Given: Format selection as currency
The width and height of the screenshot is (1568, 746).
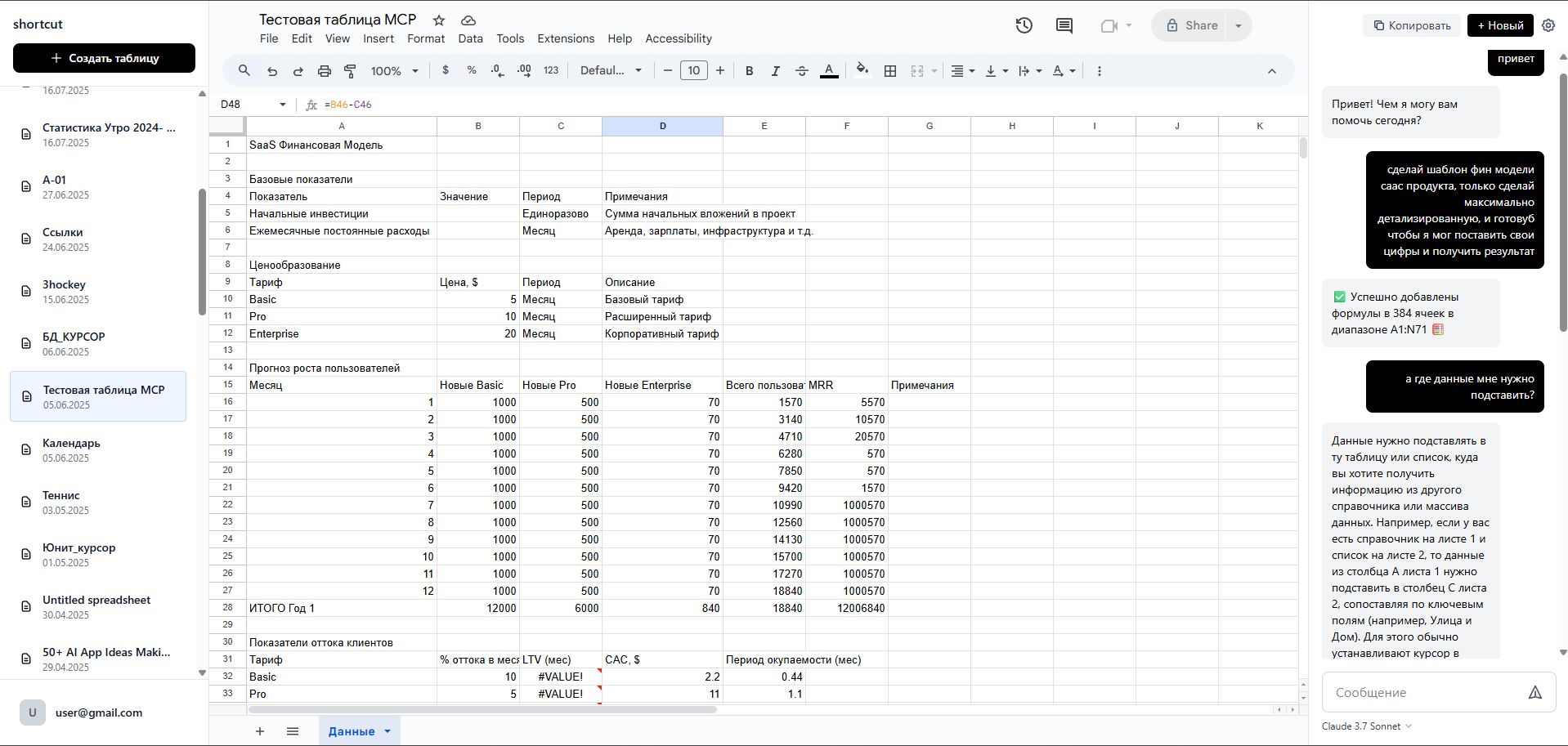Looking at the screenshot, I should point(446,70).
